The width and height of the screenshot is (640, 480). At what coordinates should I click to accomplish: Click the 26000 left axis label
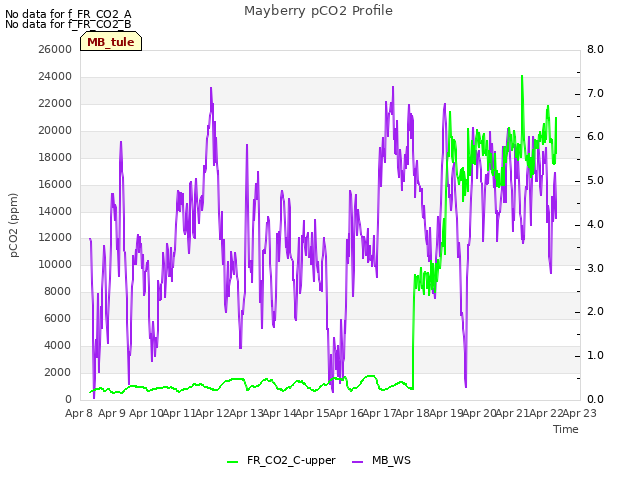pos(55,49)
